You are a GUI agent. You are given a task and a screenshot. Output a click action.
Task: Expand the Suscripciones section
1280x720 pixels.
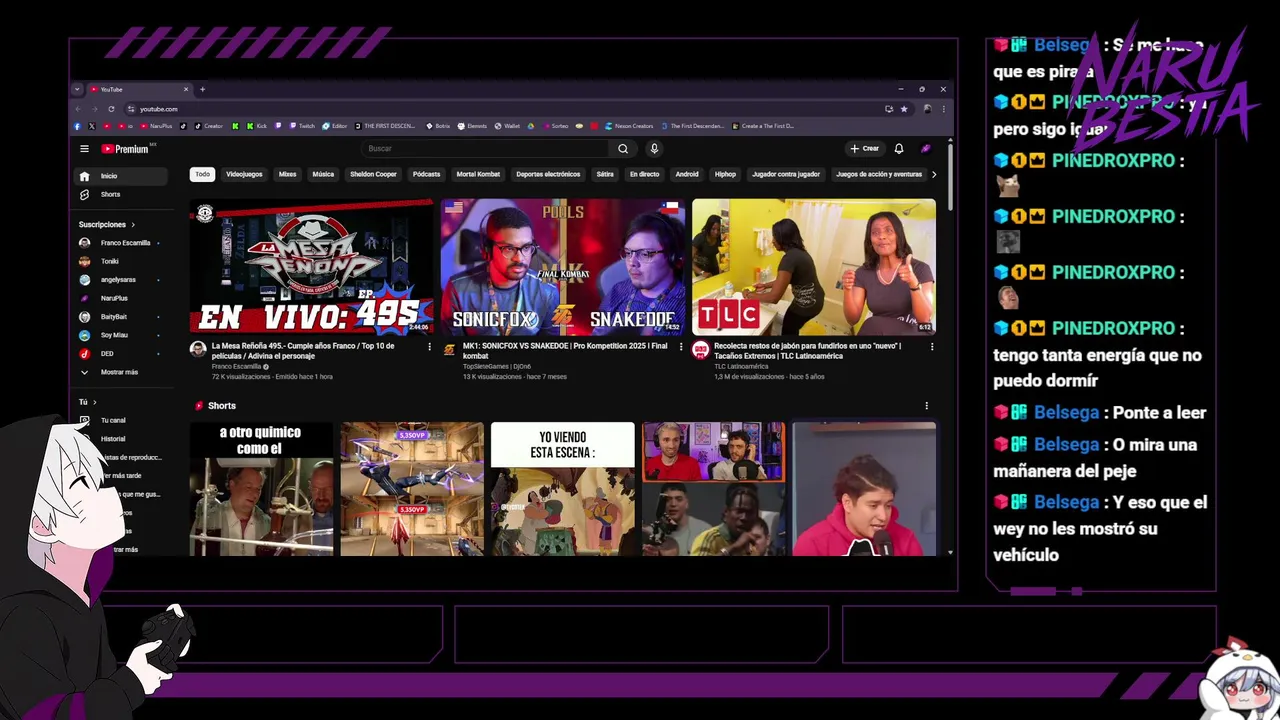(x=107, y=225)
